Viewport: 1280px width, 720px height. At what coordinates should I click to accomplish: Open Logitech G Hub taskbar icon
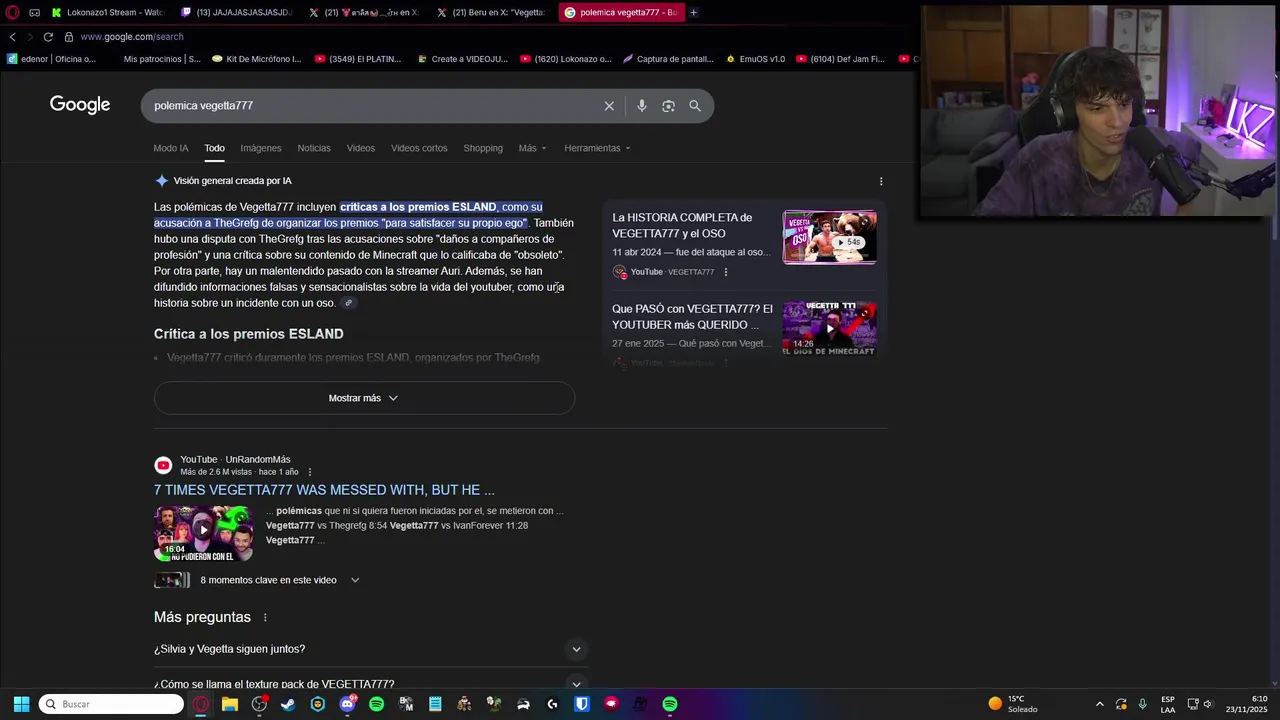[552, 704]
